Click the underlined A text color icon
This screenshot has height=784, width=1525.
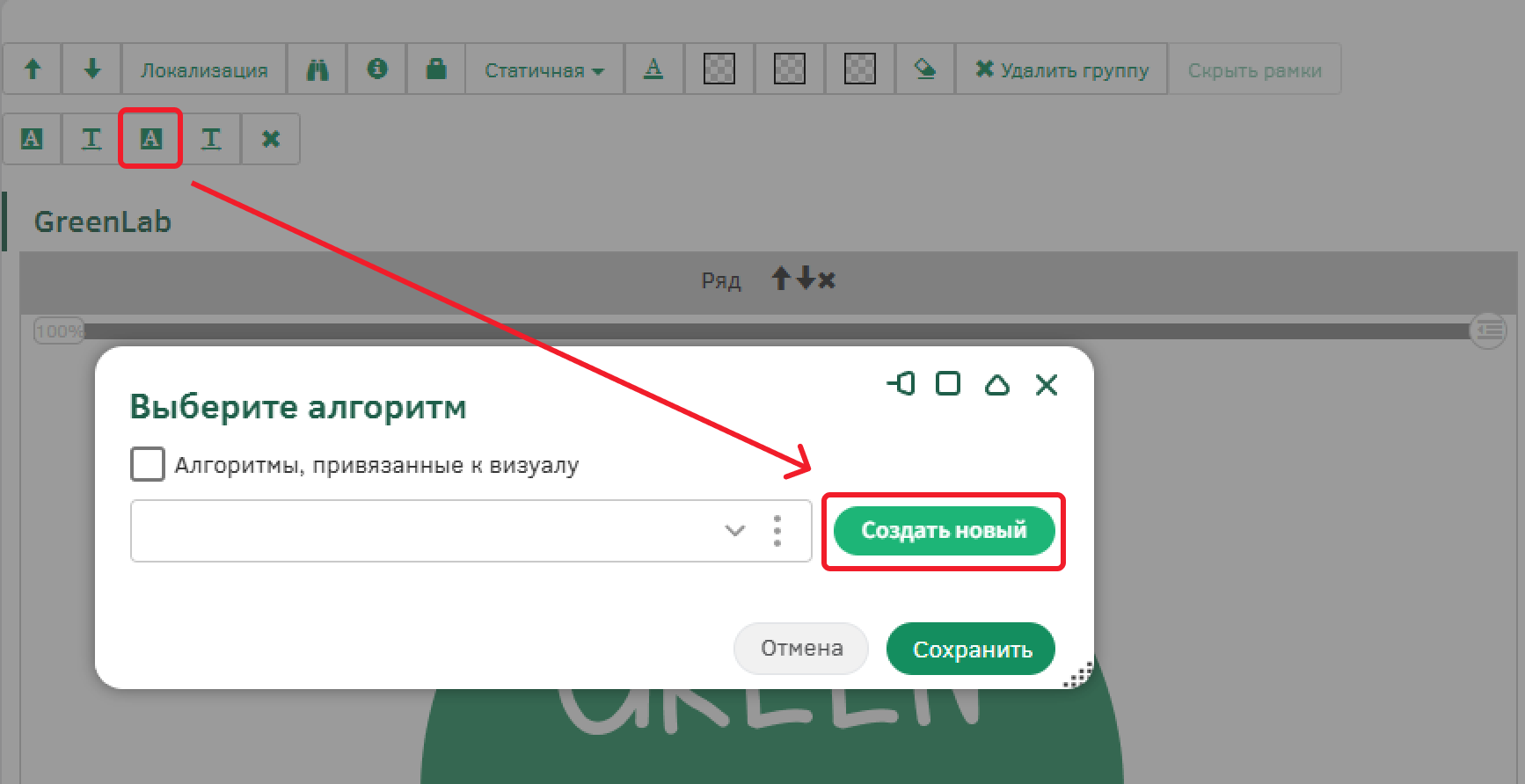653,69
